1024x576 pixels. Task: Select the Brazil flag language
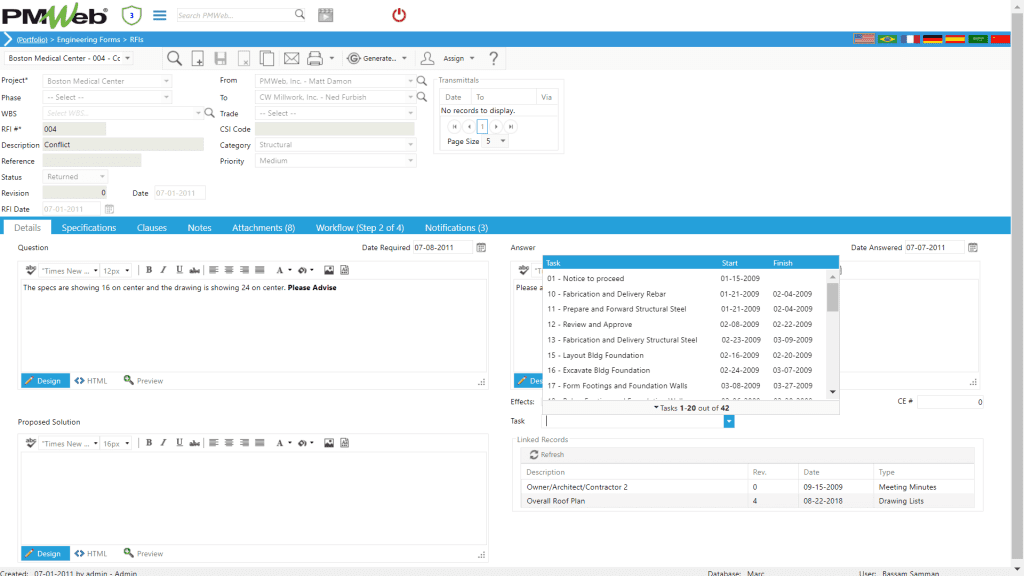click(887, 39)
